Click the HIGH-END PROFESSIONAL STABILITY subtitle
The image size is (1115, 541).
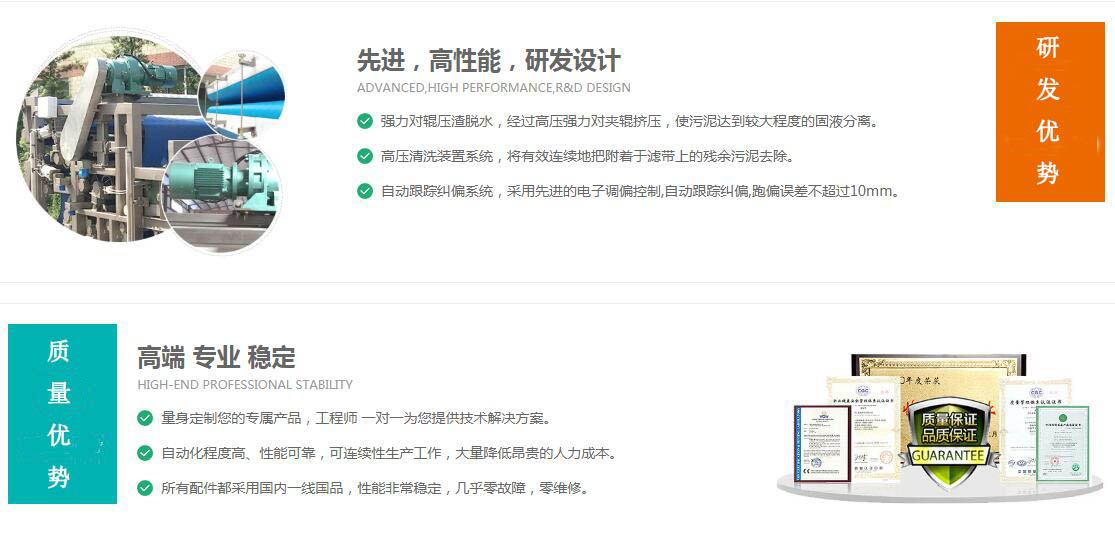coord(244,385)
